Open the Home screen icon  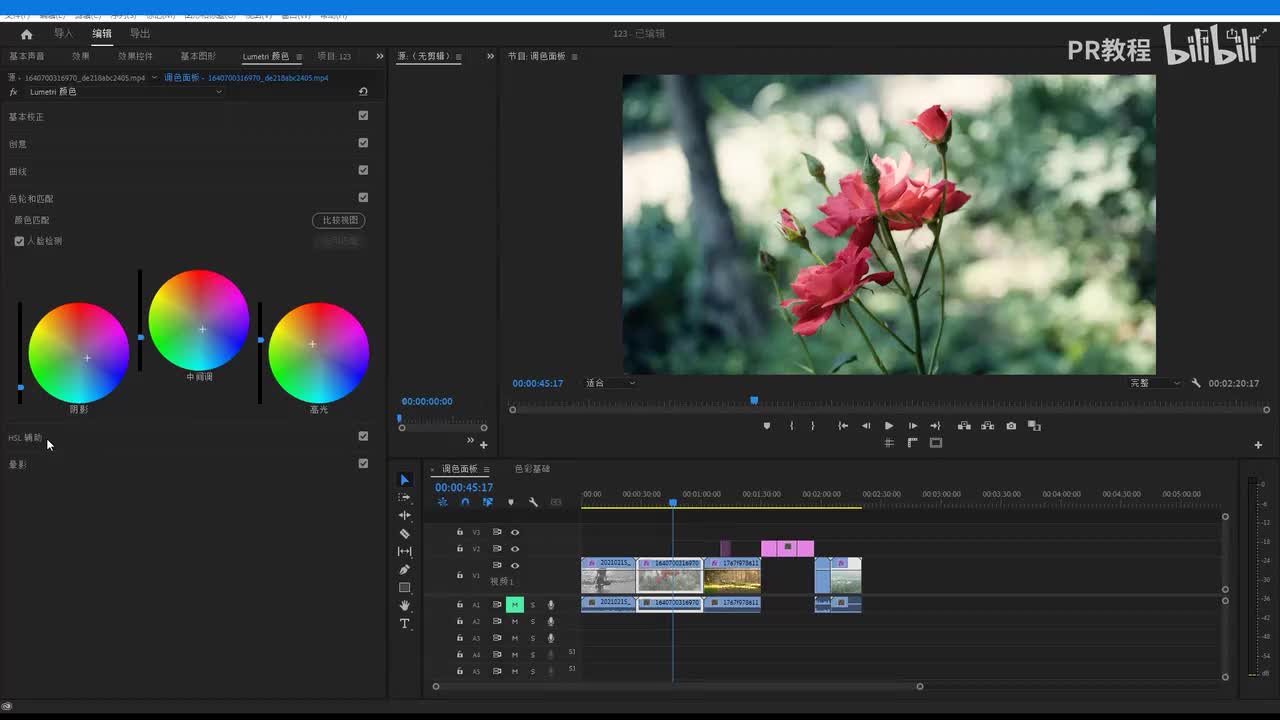click(26, 34)
